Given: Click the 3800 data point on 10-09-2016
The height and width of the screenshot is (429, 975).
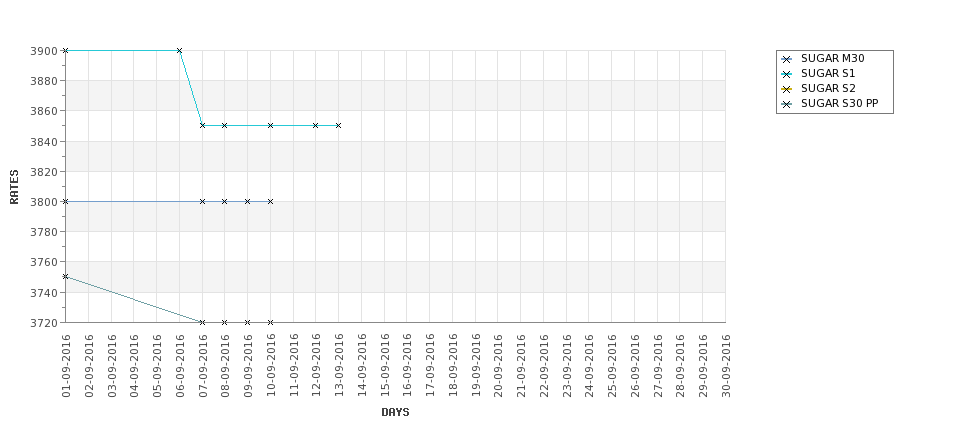Looking at the screenshot, I should point(270,201).
